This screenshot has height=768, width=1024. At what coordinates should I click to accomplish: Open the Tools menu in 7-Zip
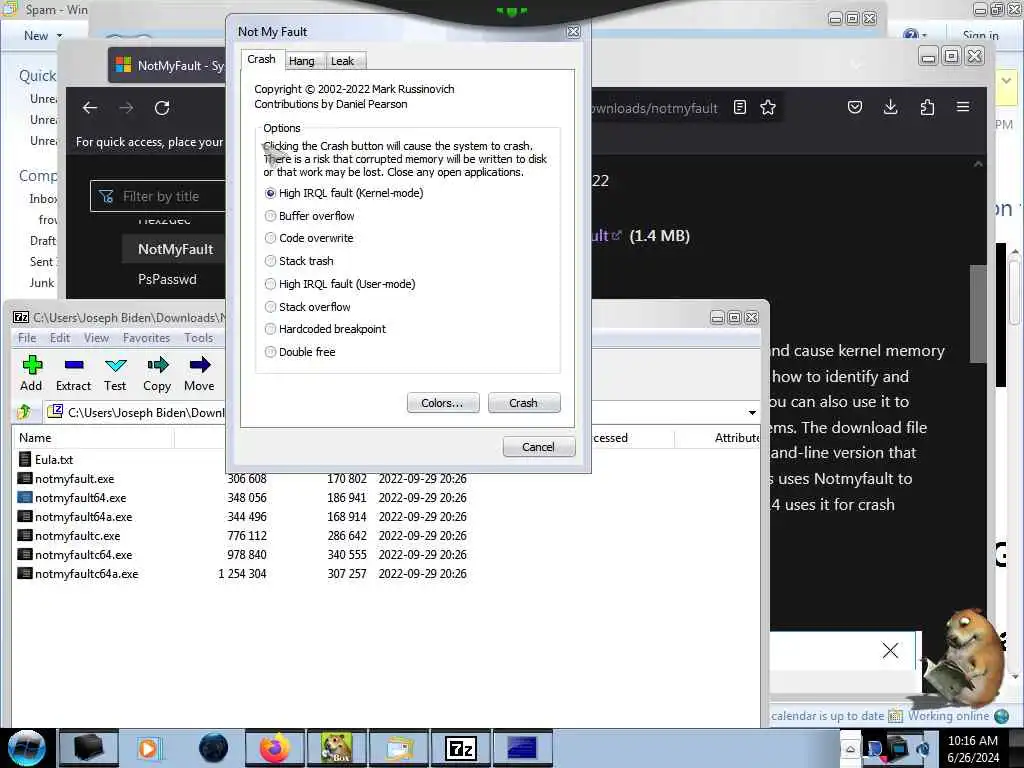[x=199, y=338]
